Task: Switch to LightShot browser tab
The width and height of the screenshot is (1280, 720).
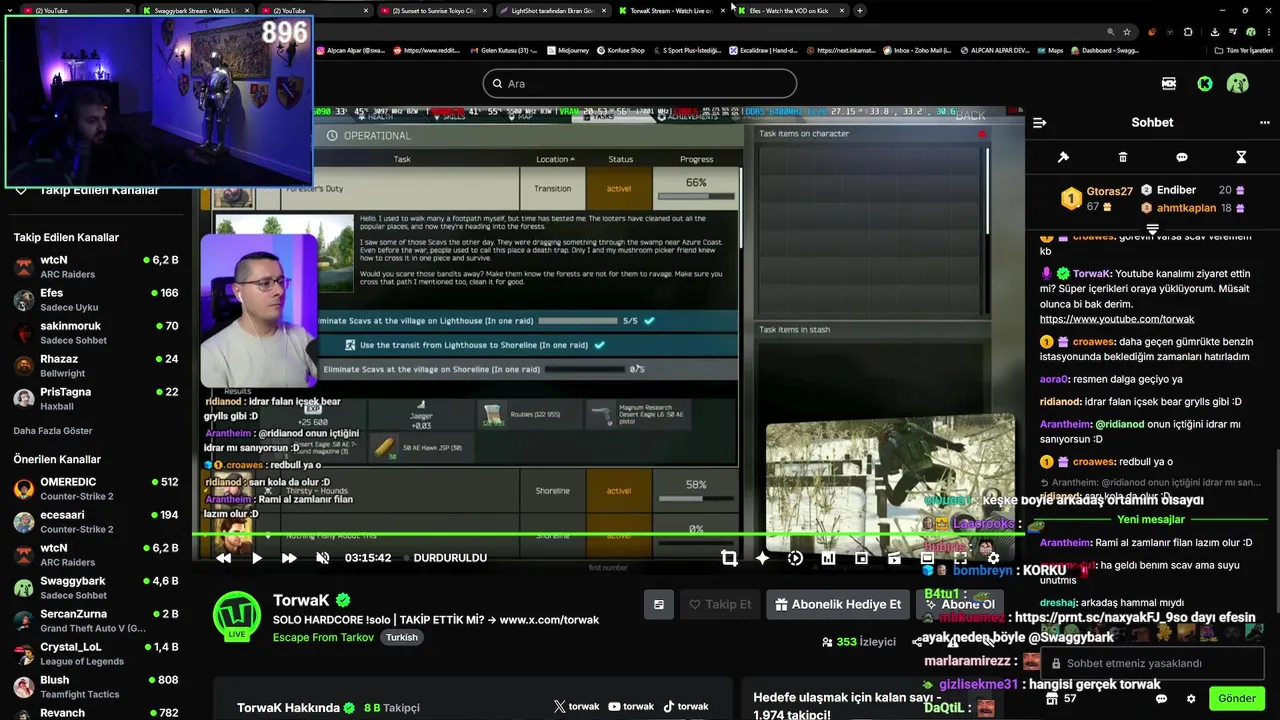Action: click(x=552, y=10)
